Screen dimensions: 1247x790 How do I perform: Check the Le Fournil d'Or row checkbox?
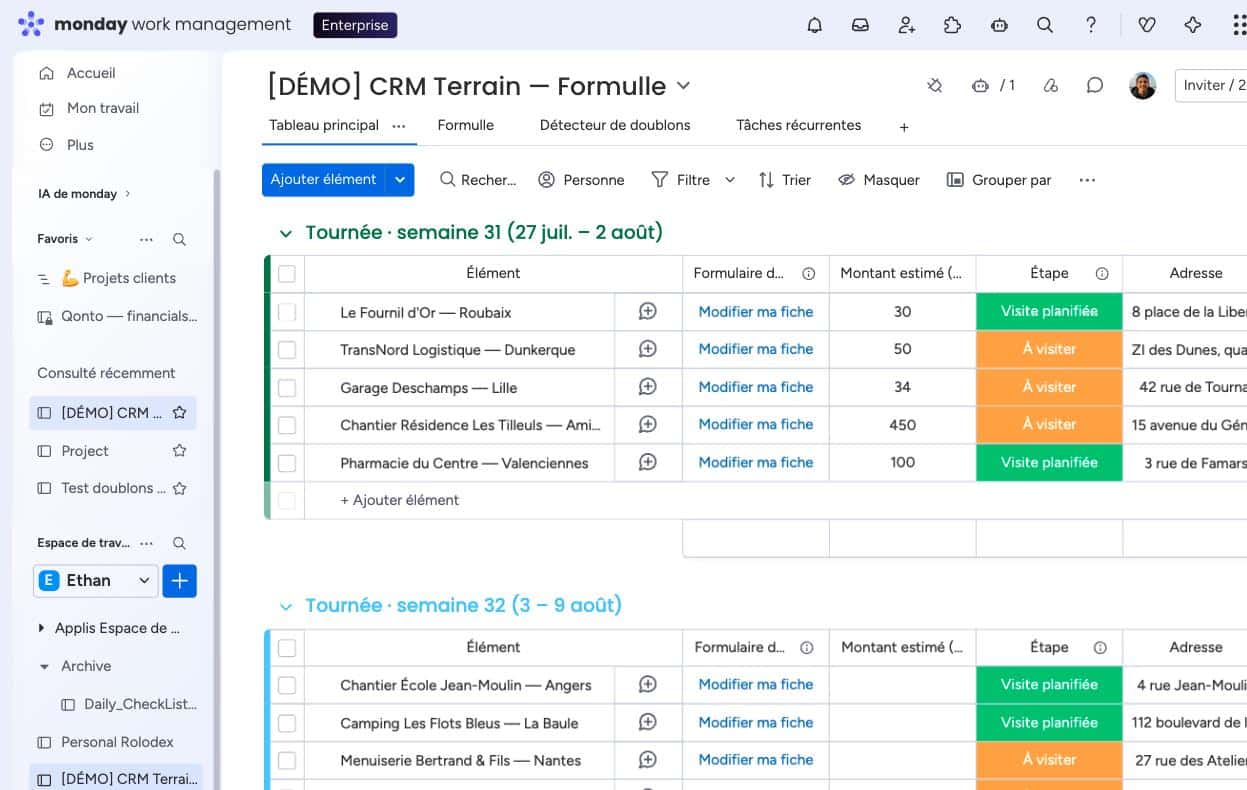click(x=287, y=312)
